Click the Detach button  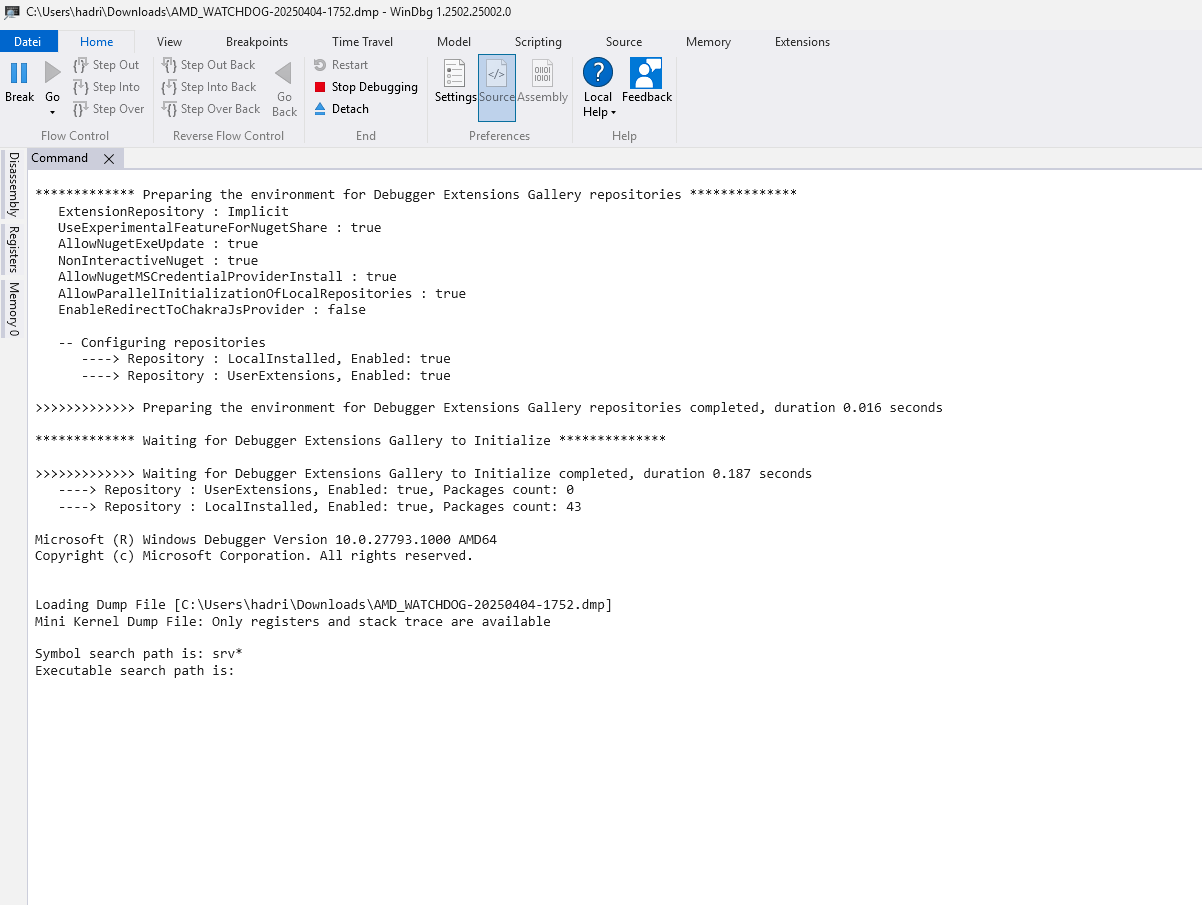pyautogui.click(x=341, y=109)
